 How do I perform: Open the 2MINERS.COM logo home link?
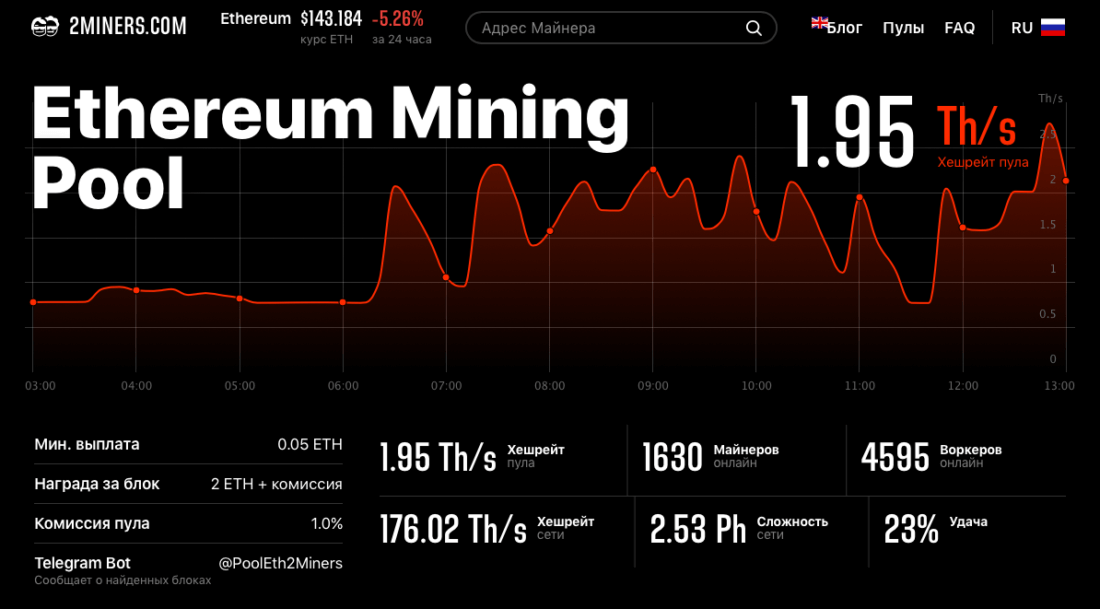[109, 27]
